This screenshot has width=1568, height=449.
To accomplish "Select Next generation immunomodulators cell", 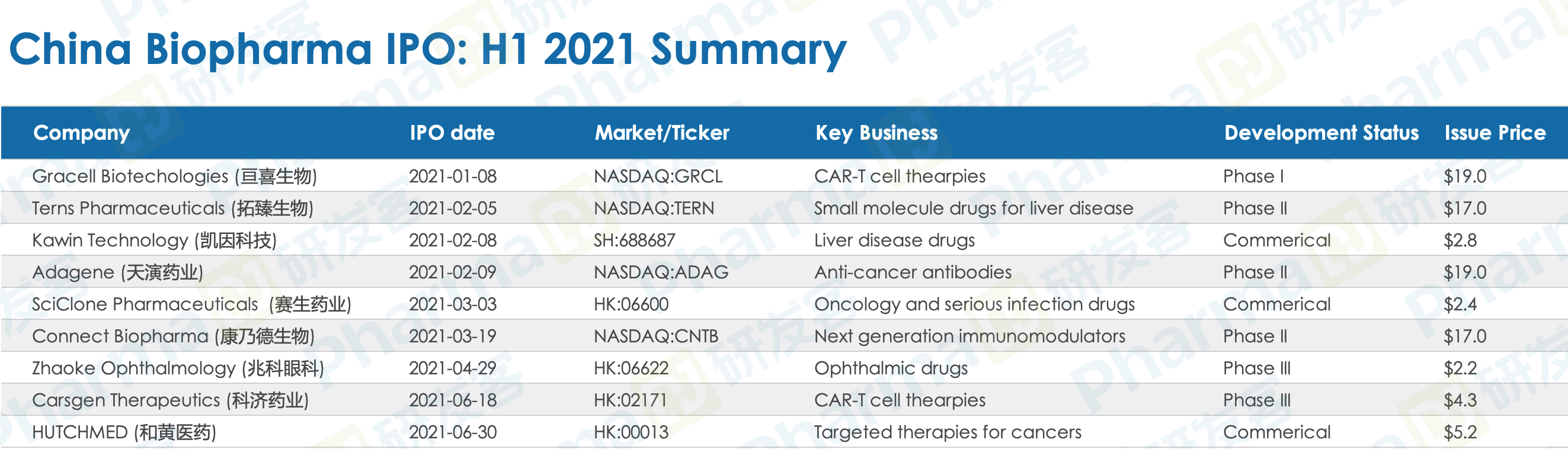I will coord(969,336).
